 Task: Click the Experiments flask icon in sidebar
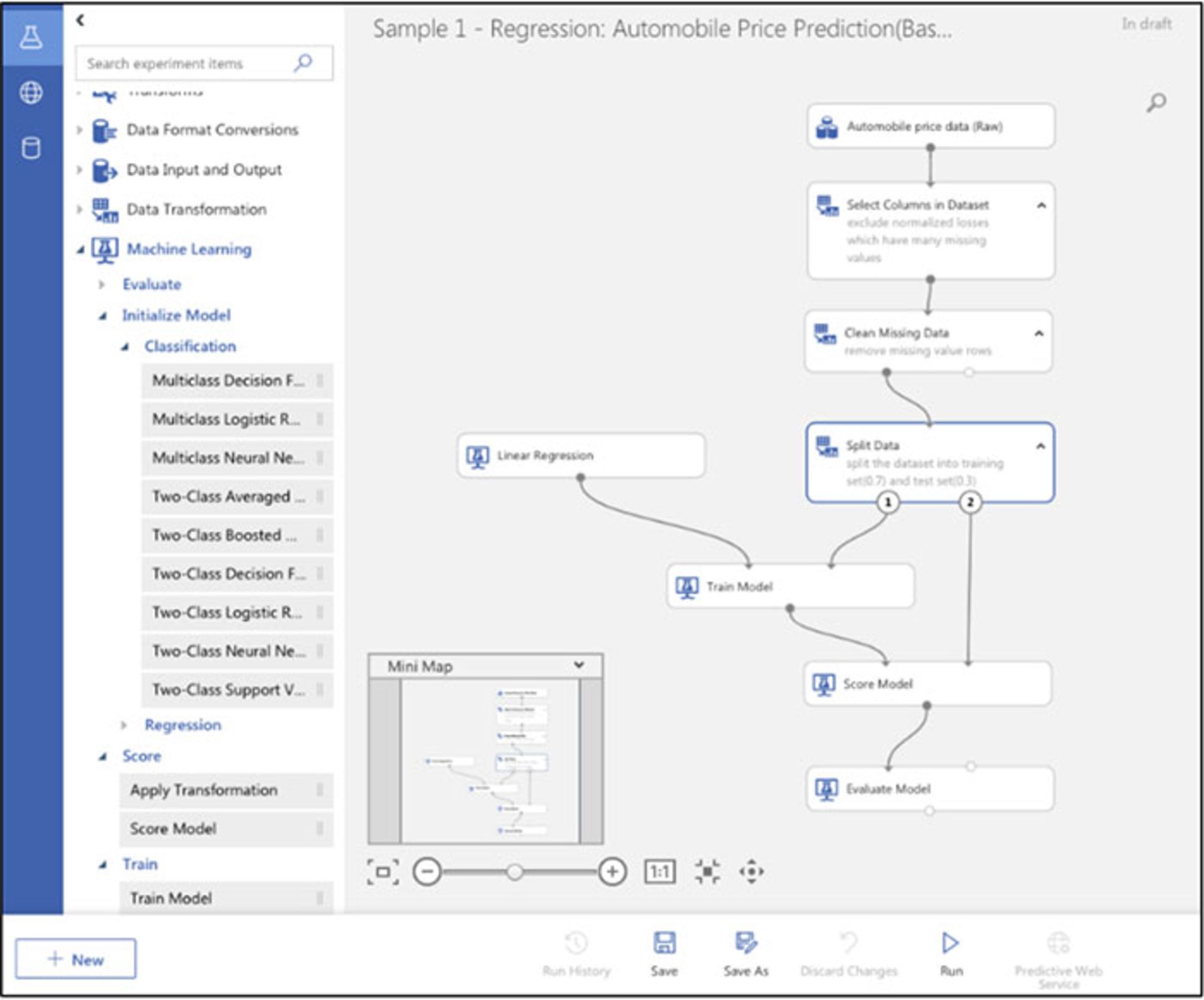click(x=31, y=36)
